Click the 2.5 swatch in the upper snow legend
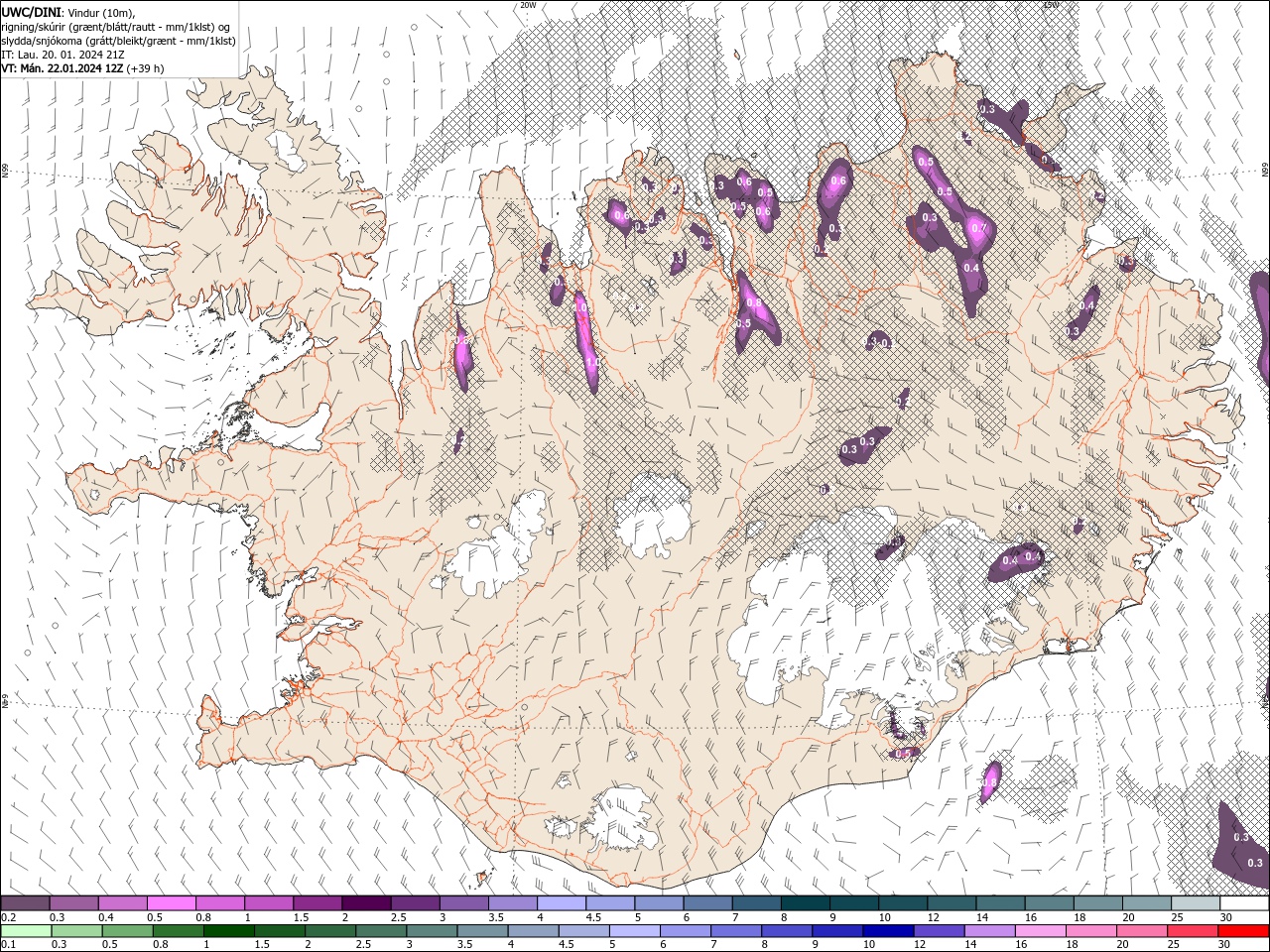The image size is (1270, 952). click(414, 903)
